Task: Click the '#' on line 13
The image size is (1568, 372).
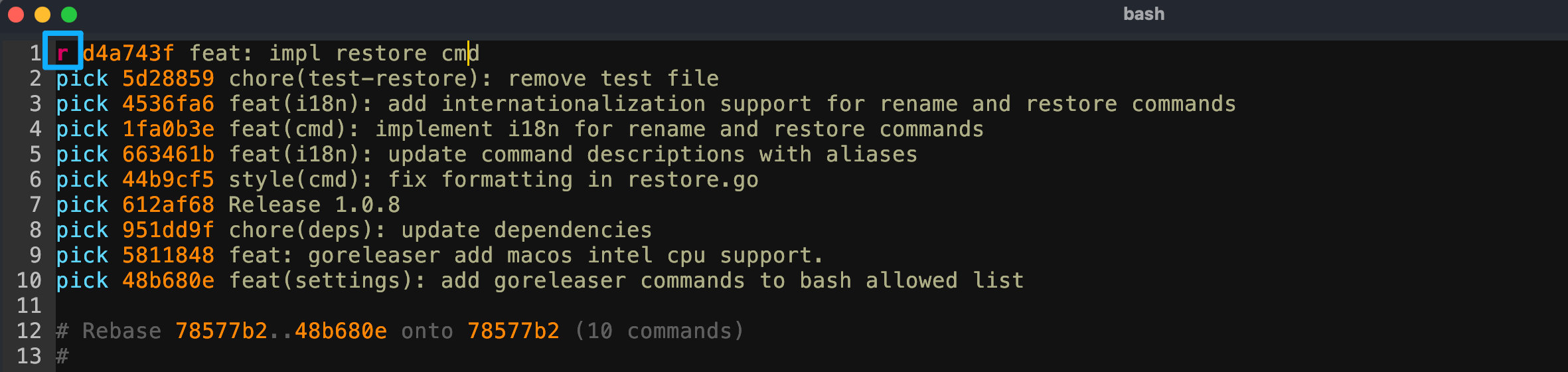Action: pyautogui.click(x=62, y=356)
